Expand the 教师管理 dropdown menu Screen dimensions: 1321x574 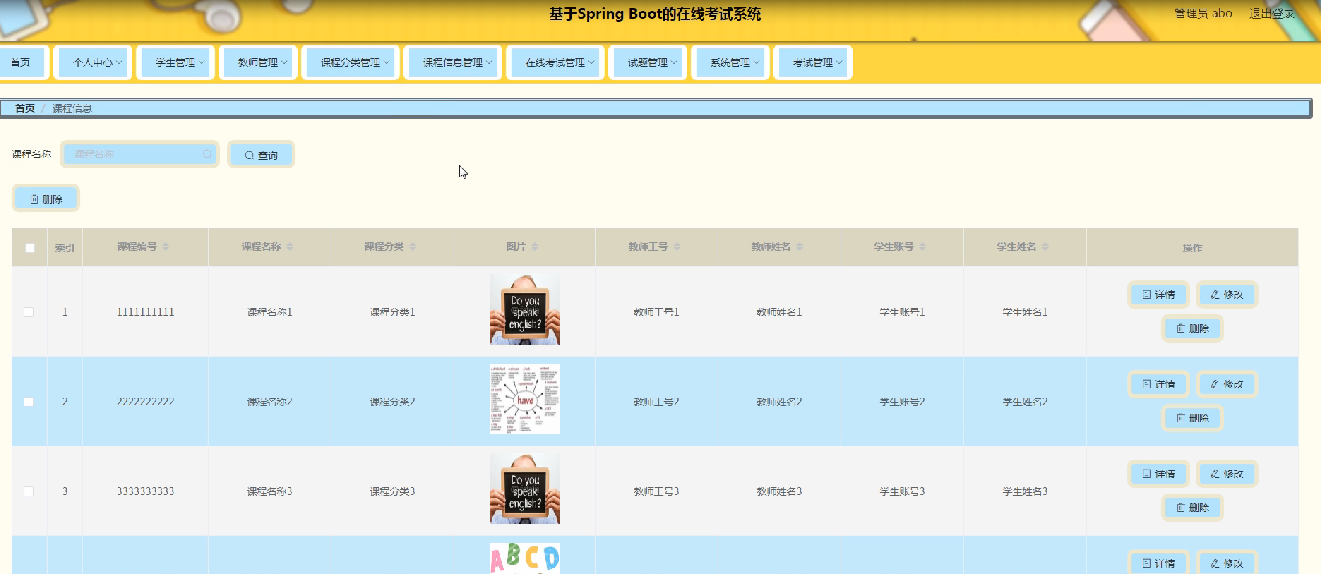pyautogui.click(x=257, y=62)
